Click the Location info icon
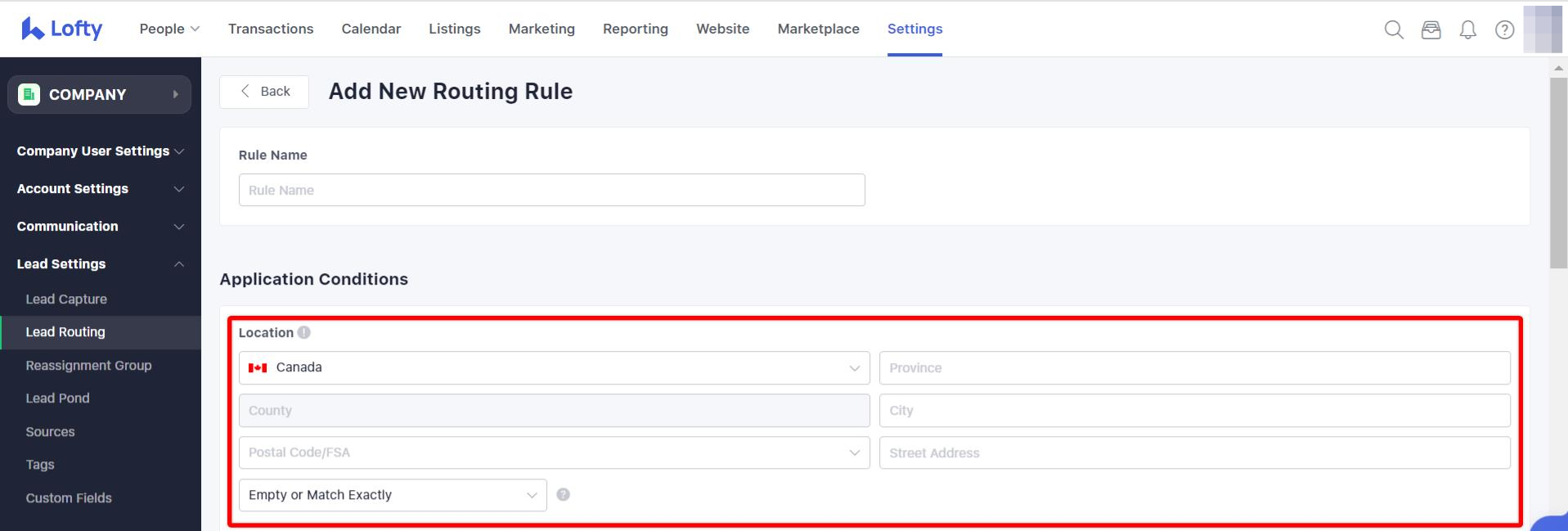The image size is (1568, 531). [x=304, y=332]
